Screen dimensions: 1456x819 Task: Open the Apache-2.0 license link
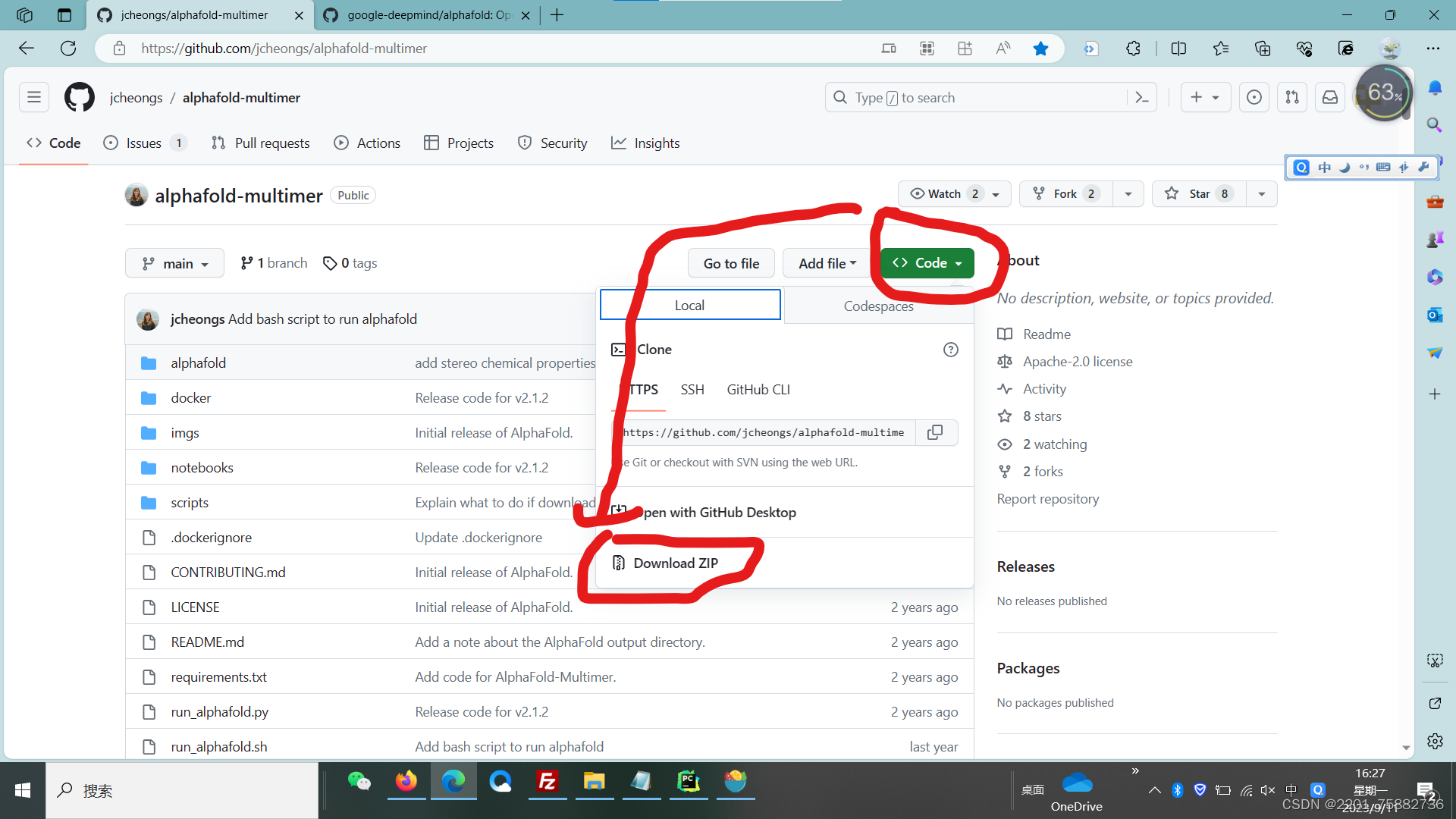point(1077,362)
